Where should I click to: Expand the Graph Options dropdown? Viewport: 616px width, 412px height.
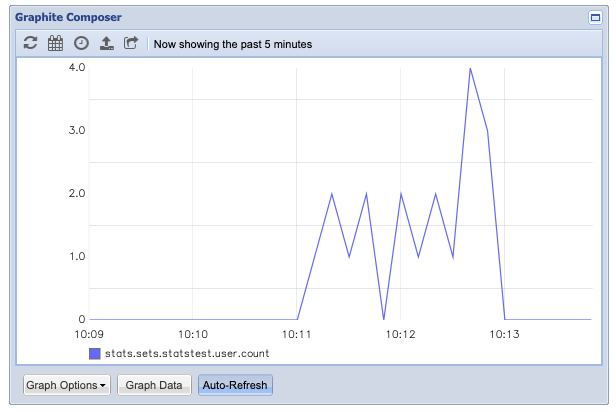click(x=67, y=385)
